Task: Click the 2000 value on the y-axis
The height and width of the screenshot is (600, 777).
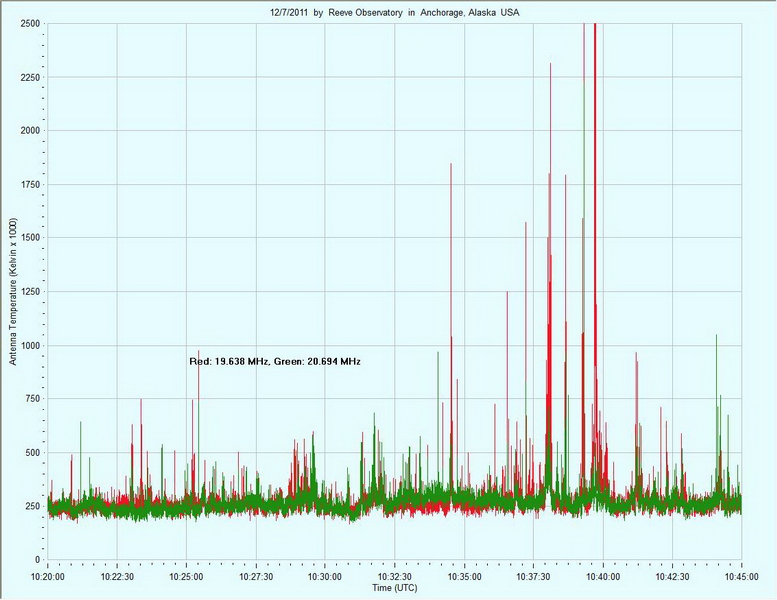Action: click(30, 130)
